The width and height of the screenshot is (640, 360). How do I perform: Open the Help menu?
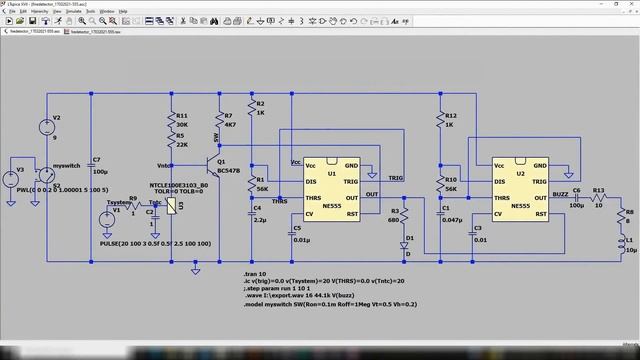click(123, 11)
